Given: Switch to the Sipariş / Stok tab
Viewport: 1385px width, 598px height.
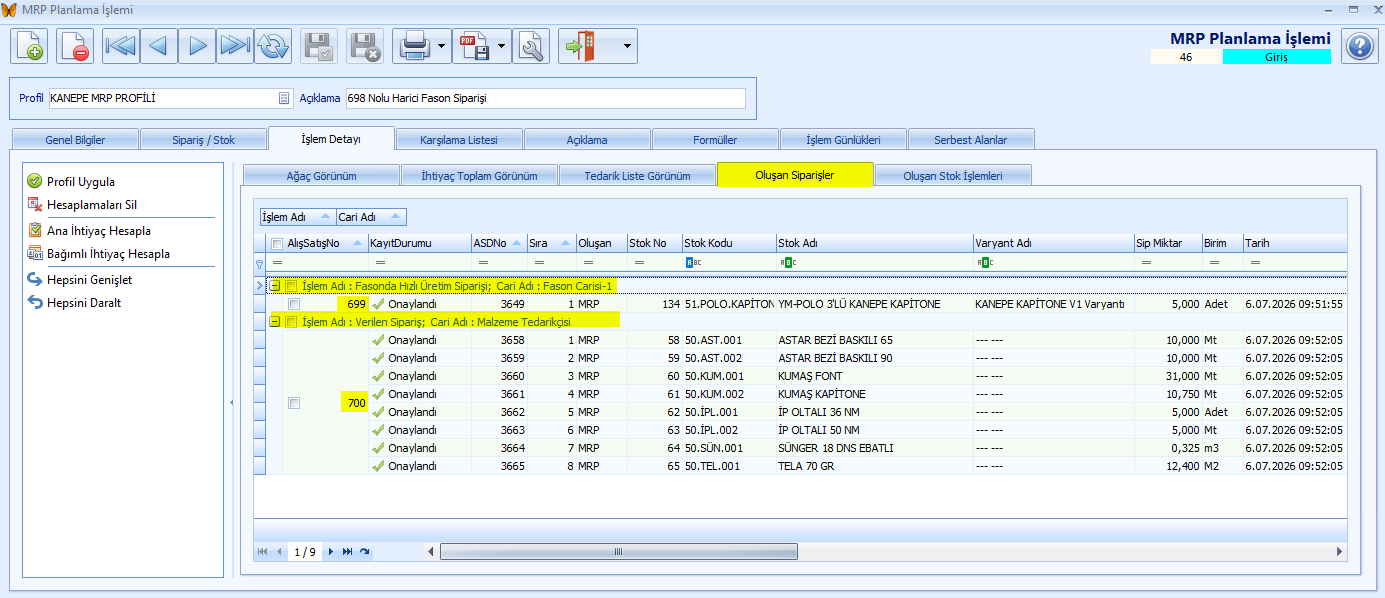Looking at the screenshot, I should tap(203, 139).
